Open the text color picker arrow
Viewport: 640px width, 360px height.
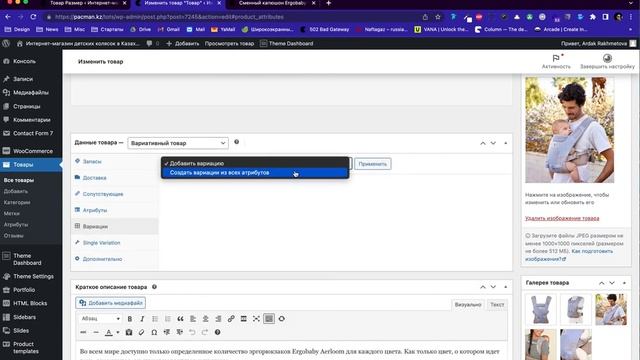click(118, 332)
